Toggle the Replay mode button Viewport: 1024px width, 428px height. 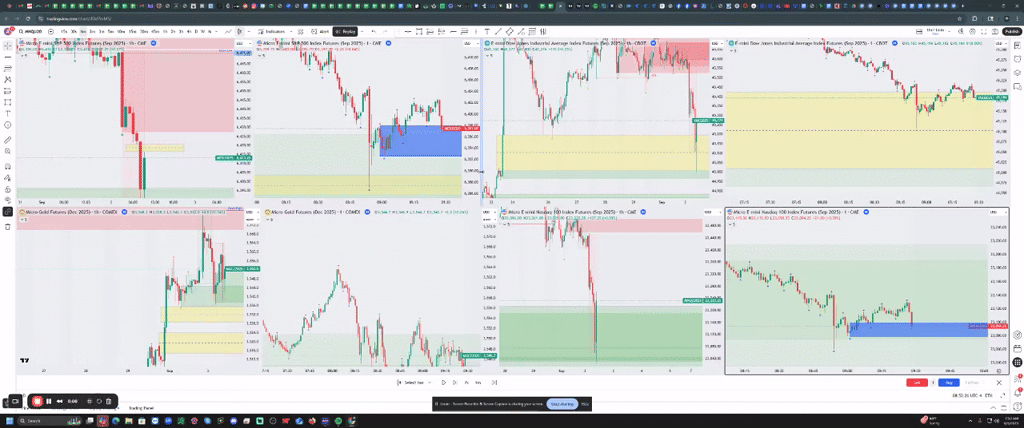[345, 31]
